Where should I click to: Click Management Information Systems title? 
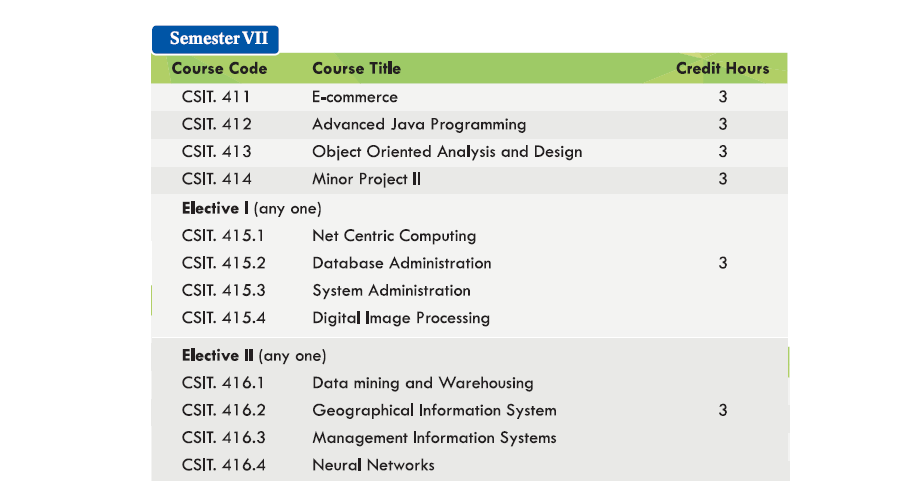tap(434, 438)
